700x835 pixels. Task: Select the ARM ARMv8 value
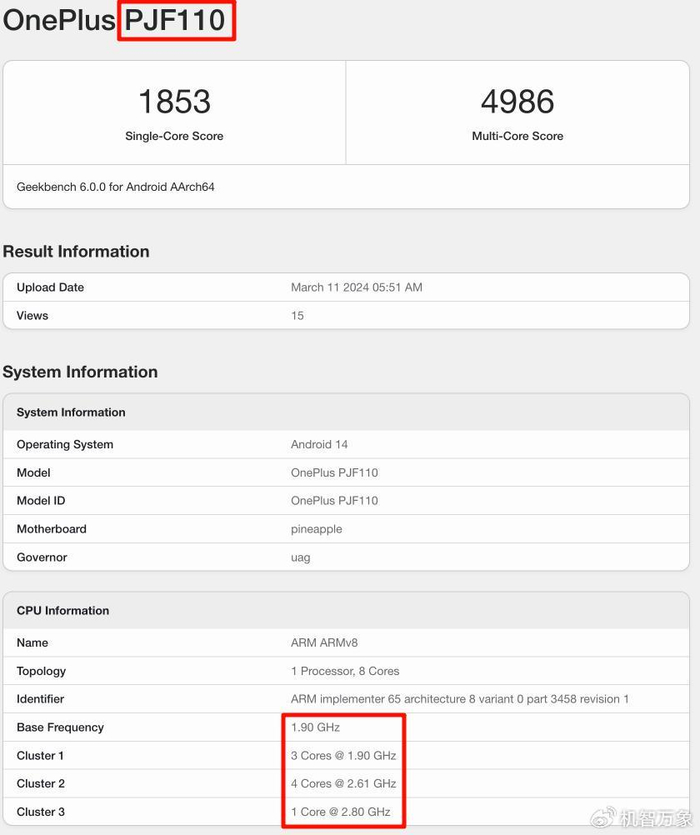tap(324, 643)
